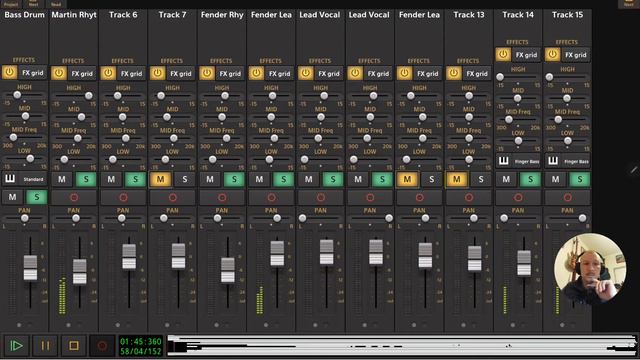The width and height of the screenshot is (640, 360).
Task: Open FX grid for Track 15
Action: [x=576, y=55]
